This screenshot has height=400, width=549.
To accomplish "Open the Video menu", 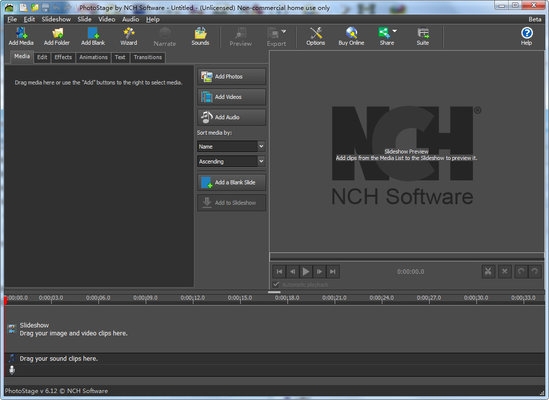I will (106, 19).
